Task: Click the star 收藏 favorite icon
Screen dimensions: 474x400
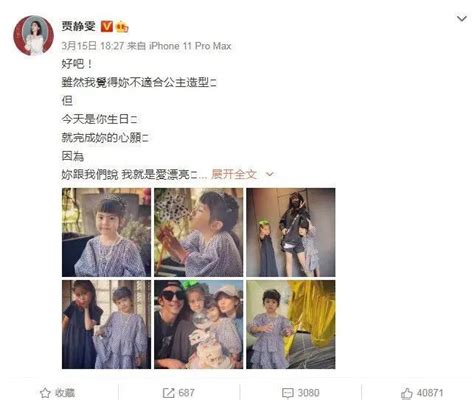Action: coord(45,393)
